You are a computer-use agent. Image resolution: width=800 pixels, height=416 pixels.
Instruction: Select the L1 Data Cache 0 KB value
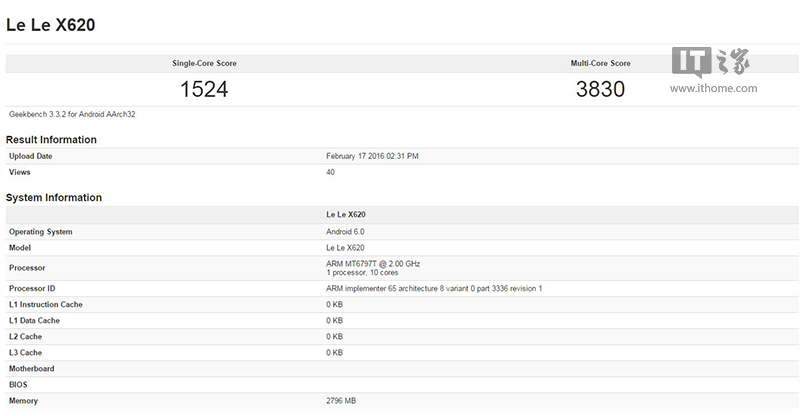click(x=335, y=321)
